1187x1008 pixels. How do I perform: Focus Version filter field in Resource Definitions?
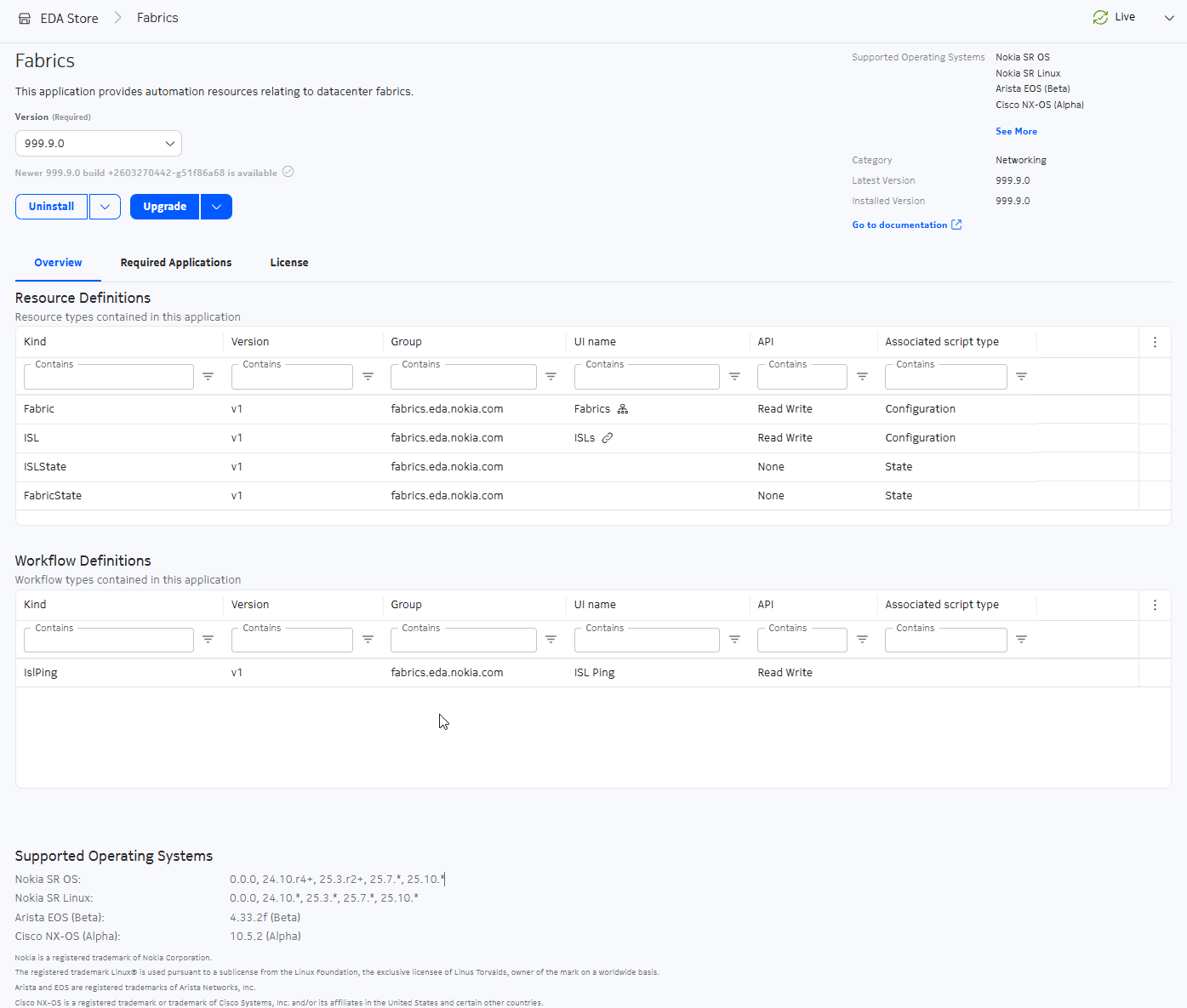(292, 377)
